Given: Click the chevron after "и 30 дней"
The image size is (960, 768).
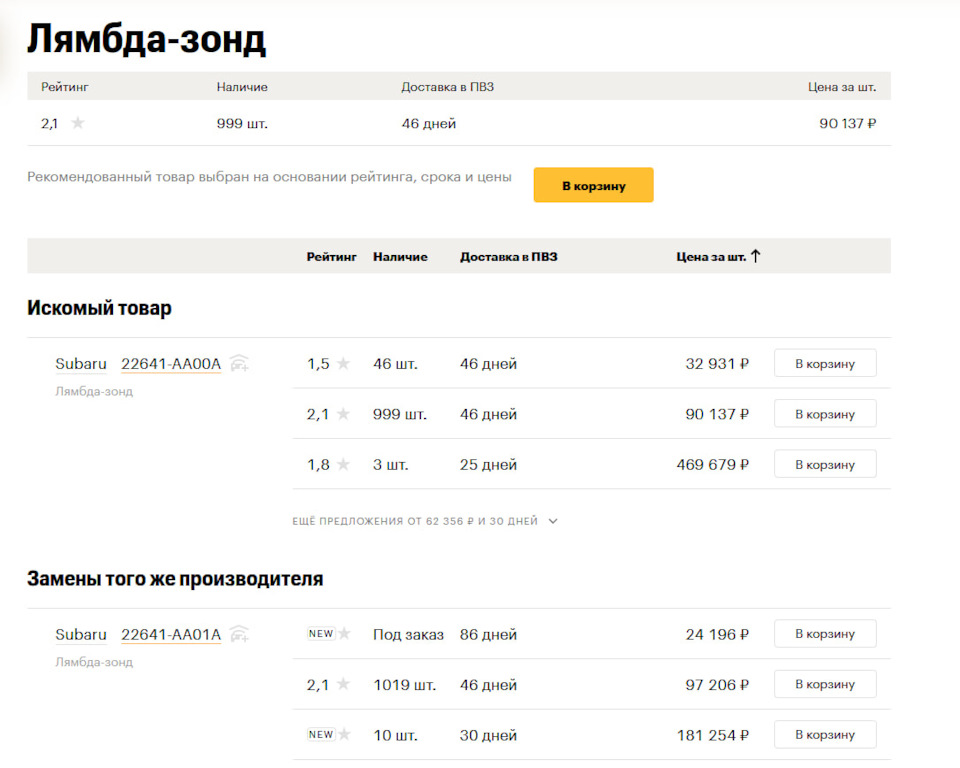Looking at the screenshot, I should [x=553, y=521].
